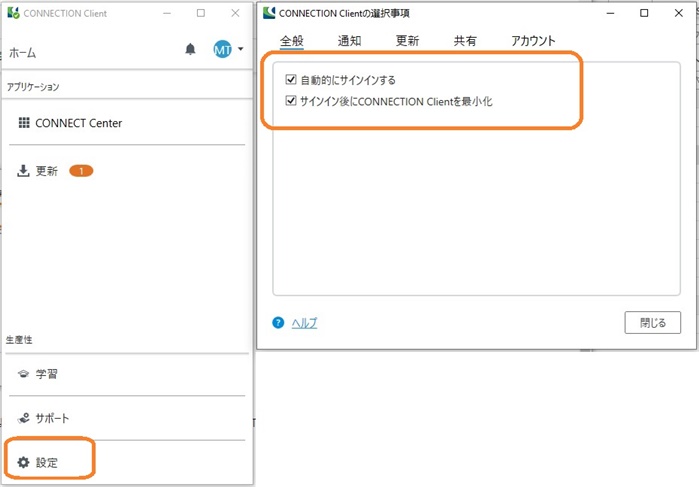
Task: Click the support hand icon
Action: click(x=23, y=418)
